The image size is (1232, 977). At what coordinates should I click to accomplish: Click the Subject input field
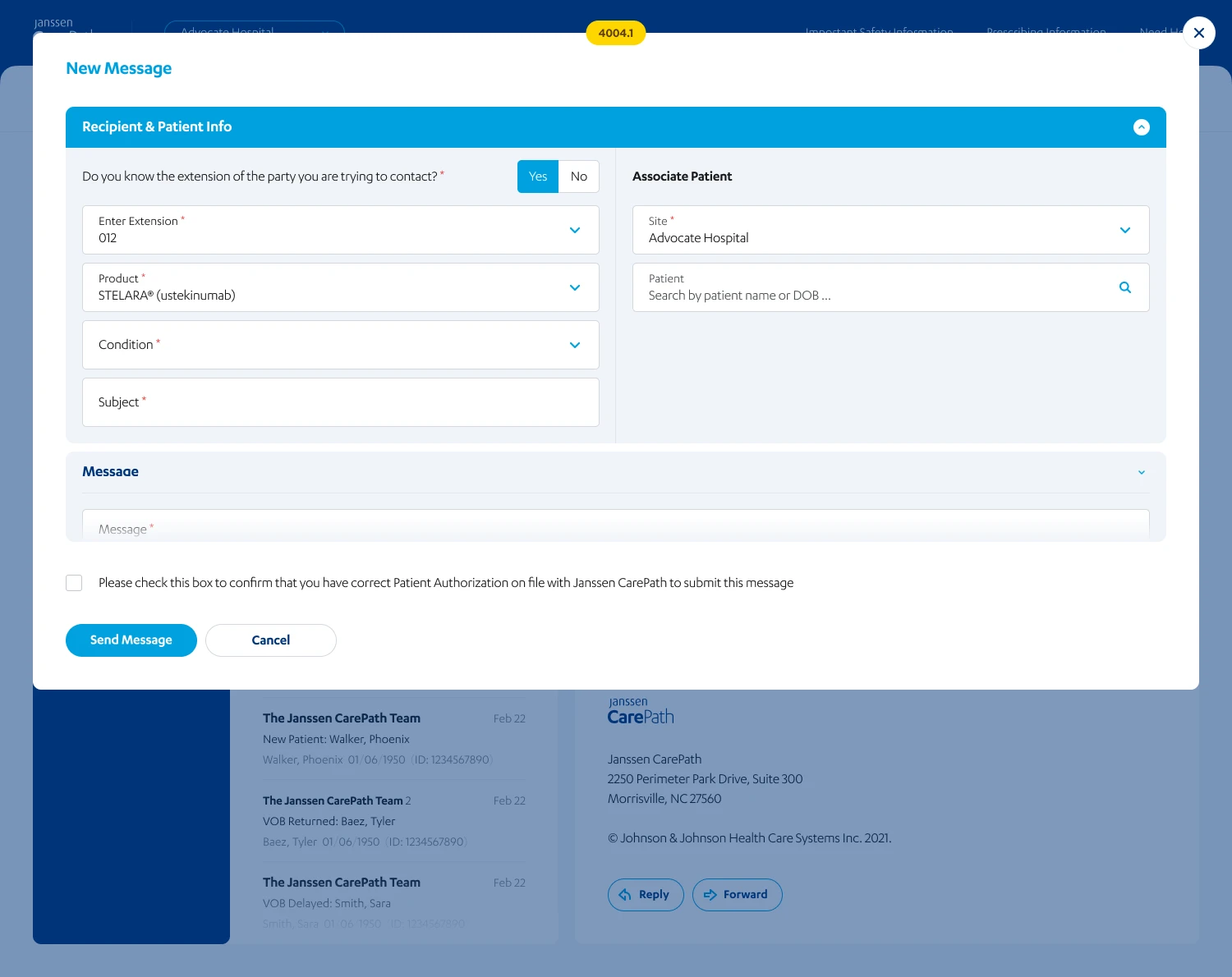tap(341, 402)
